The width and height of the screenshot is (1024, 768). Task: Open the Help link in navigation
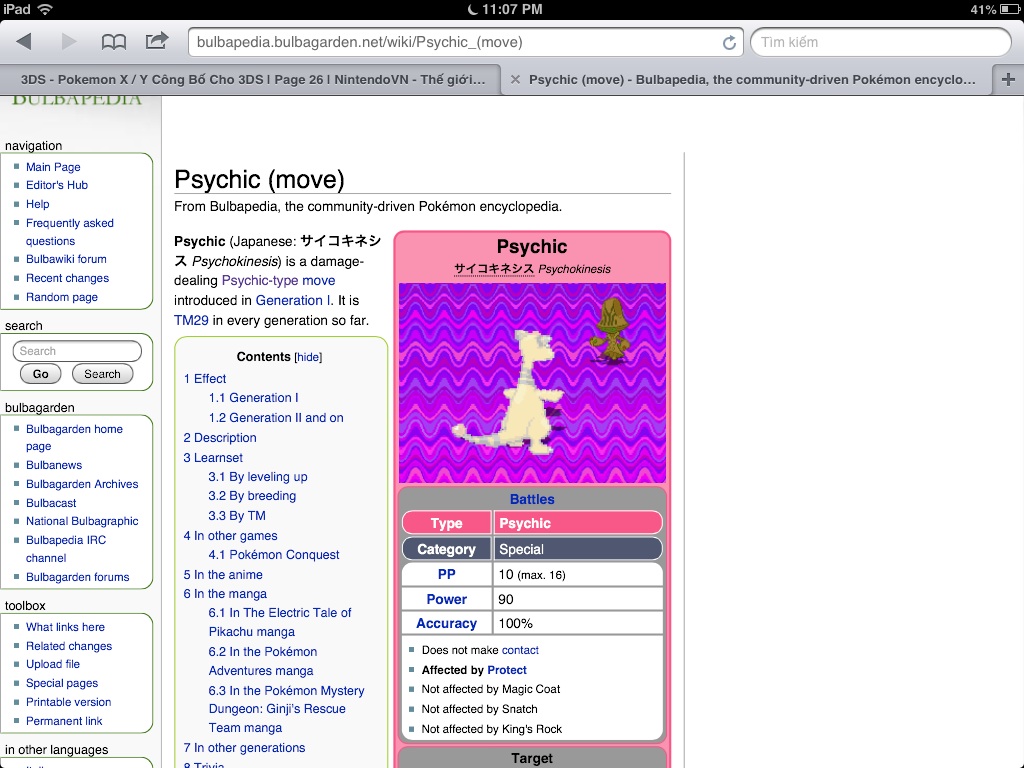point(37,204)
